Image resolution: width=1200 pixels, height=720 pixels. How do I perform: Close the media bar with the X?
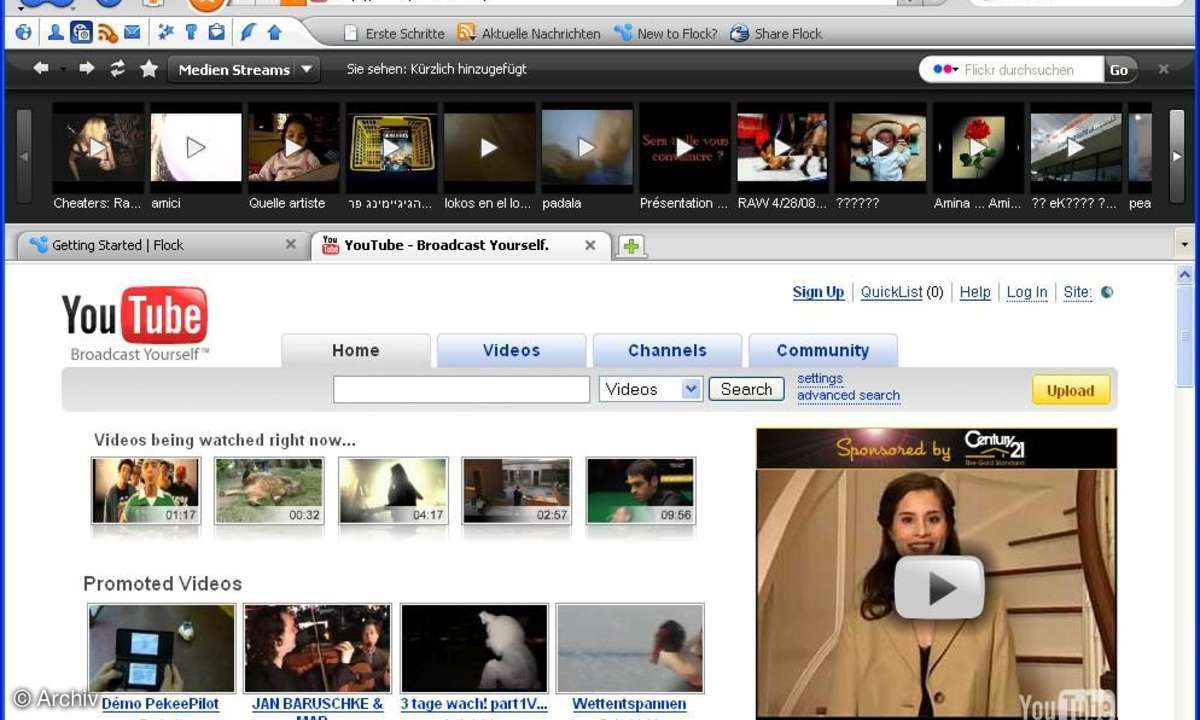pyautogui.click(x=1163, y=69)
